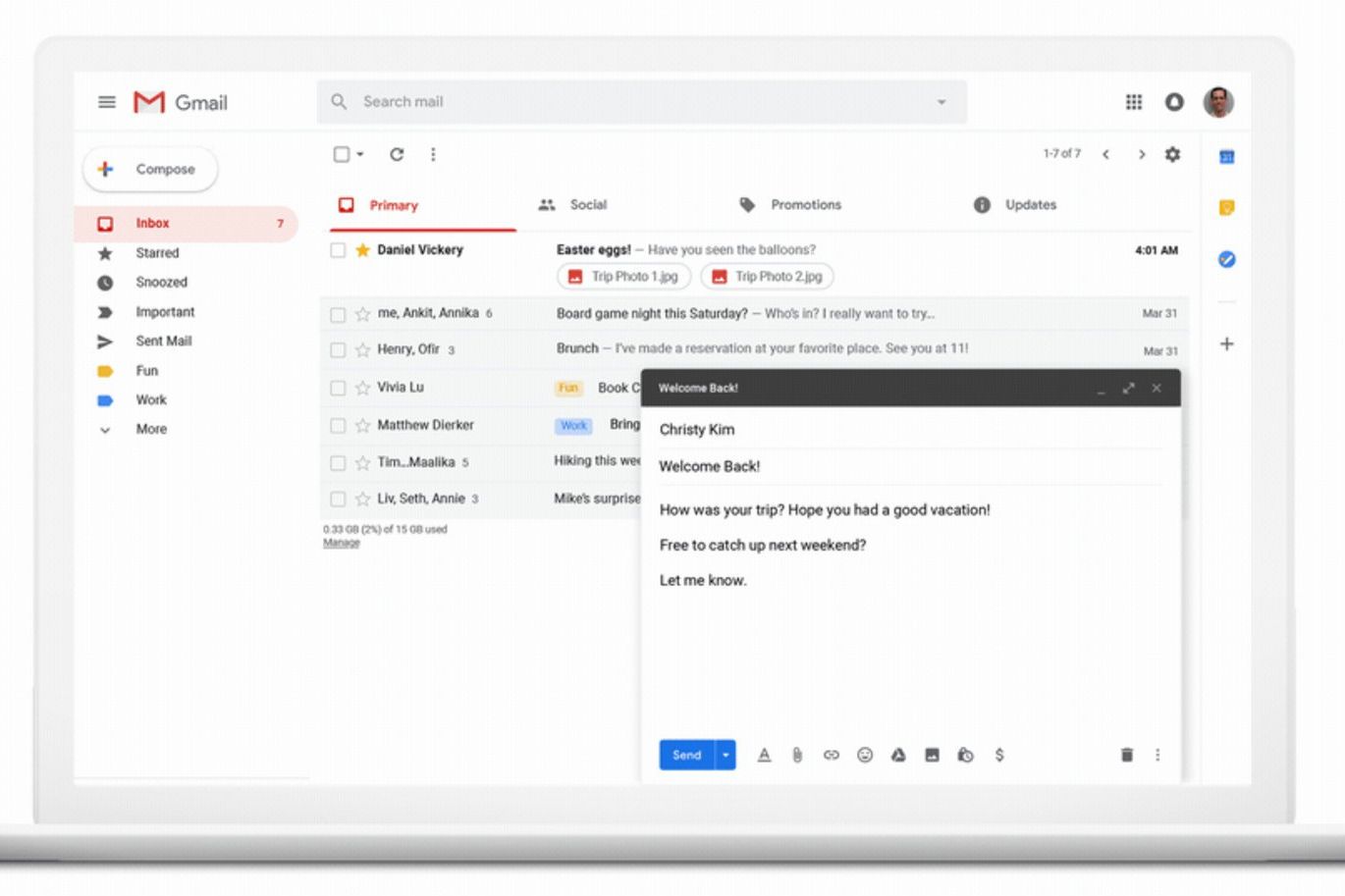Go to older messages arrow
Screen dimensions: 1345x896
(1141, 154)
